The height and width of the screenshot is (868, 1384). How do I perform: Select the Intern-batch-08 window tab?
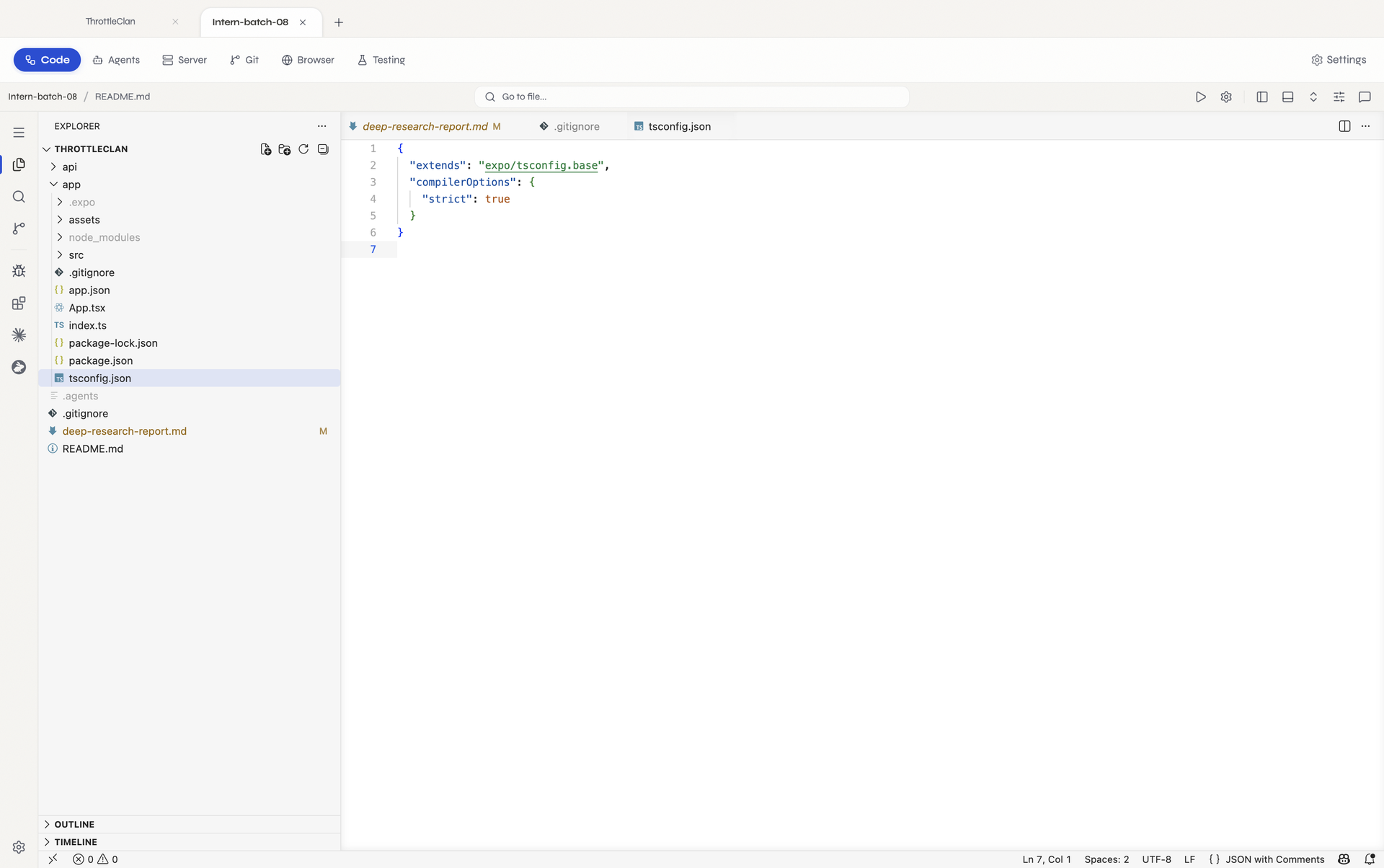click(250, 22)
